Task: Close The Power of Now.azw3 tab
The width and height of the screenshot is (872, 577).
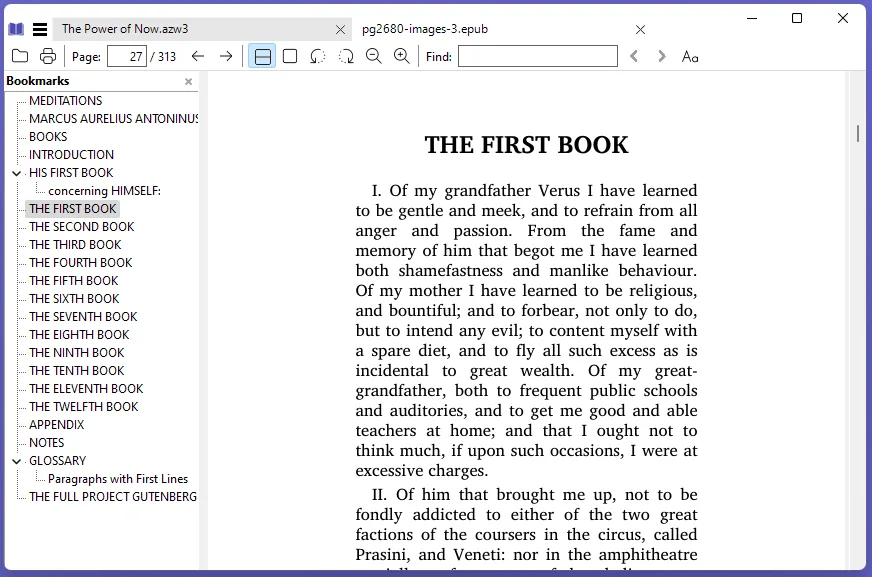Action: 340,29
